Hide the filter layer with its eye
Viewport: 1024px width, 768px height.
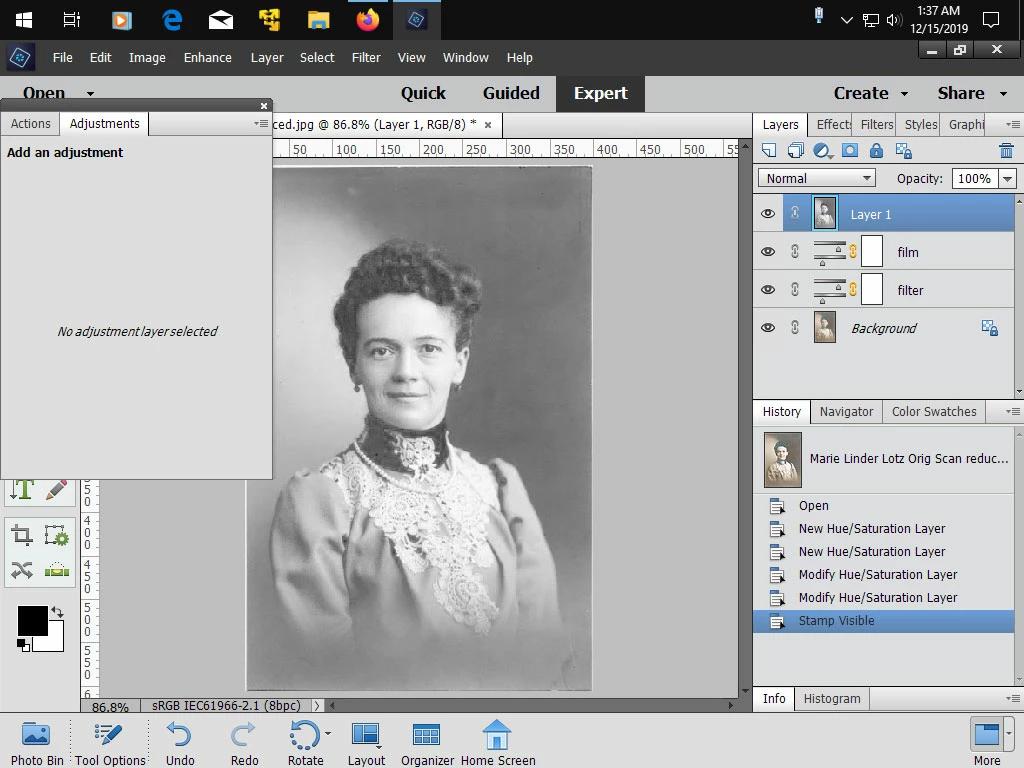(768, 289)
